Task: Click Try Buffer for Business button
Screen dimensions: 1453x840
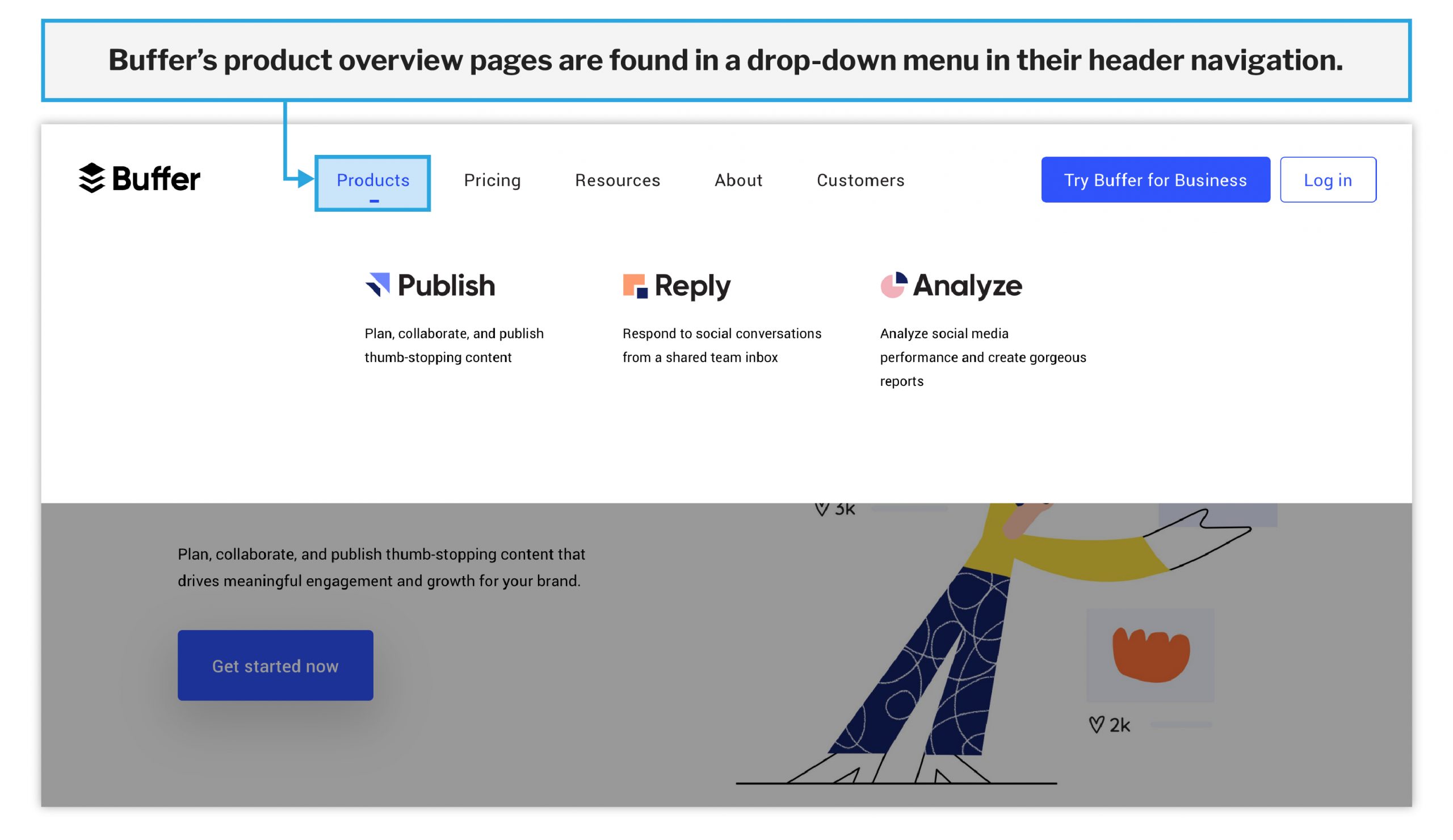Action: pyautogui.click(x=1155, y=179)
